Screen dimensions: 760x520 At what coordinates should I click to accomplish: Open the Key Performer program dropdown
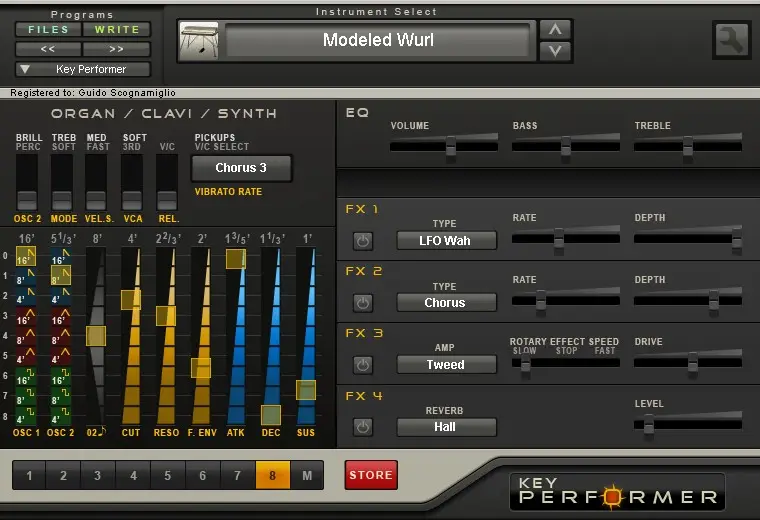coord(83,69)
